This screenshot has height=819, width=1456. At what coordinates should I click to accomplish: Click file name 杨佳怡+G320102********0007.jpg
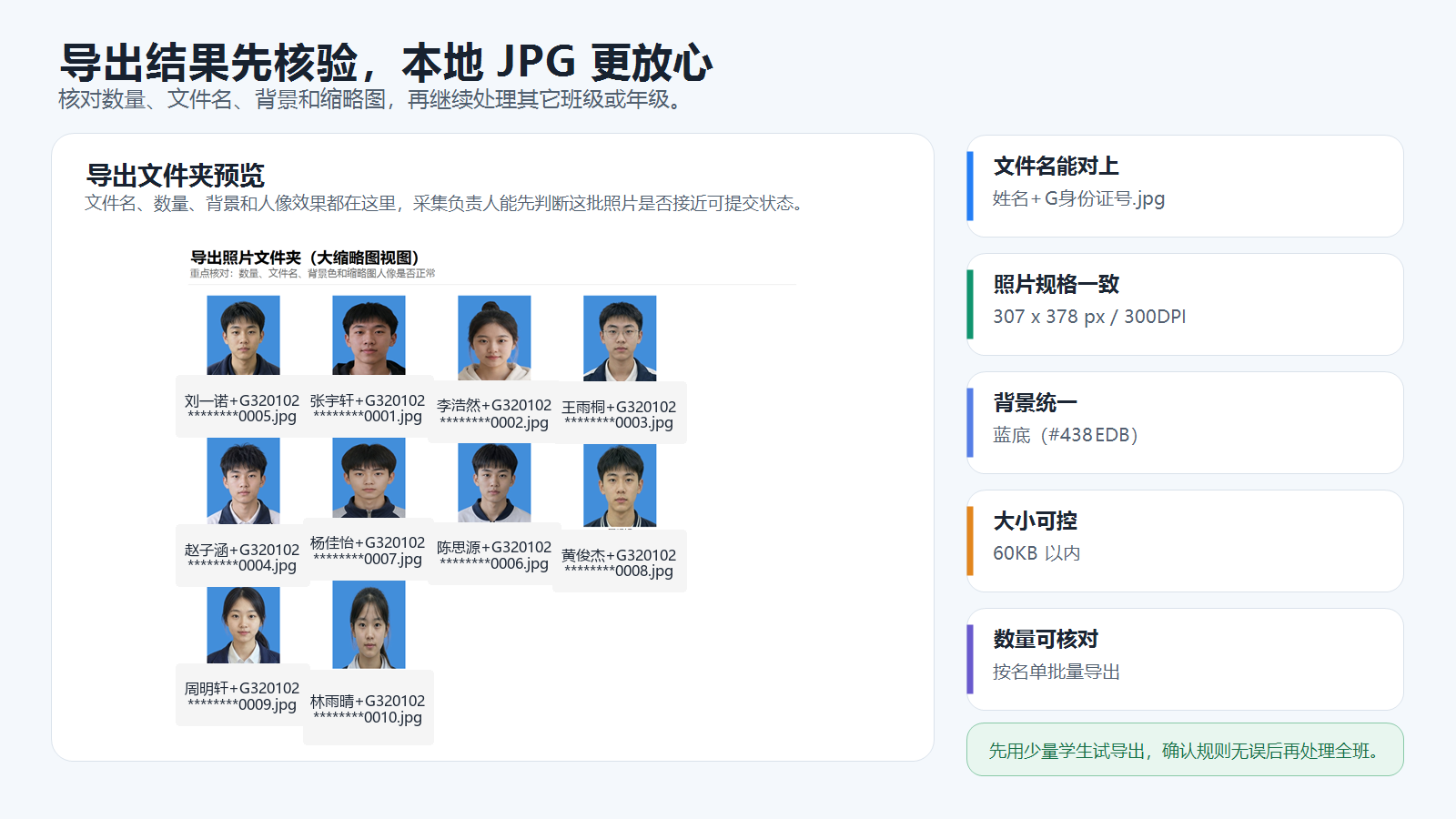(368, 551)
